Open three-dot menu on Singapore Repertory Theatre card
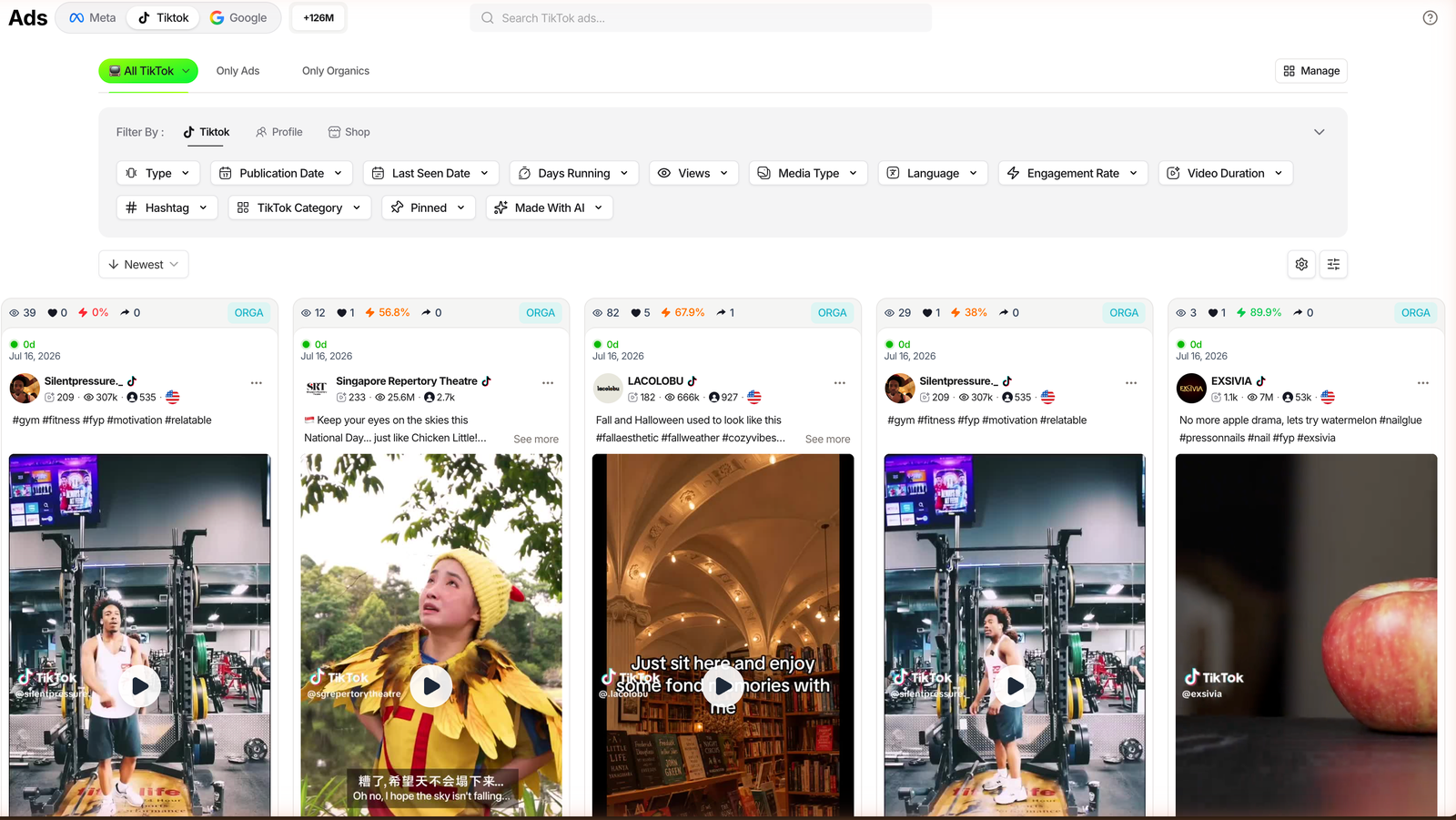The width and height of the screenshot is (1456, 820). point(548,383)
